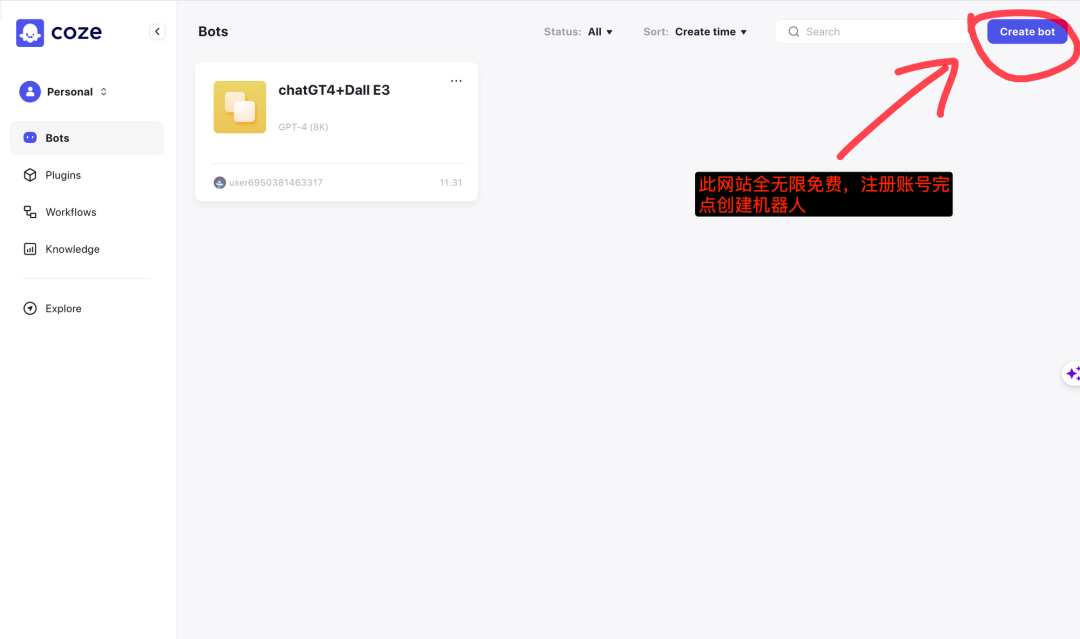
Task: Click the Plugins cube icon
Action: pyautogui.click(x=30, y=175)
